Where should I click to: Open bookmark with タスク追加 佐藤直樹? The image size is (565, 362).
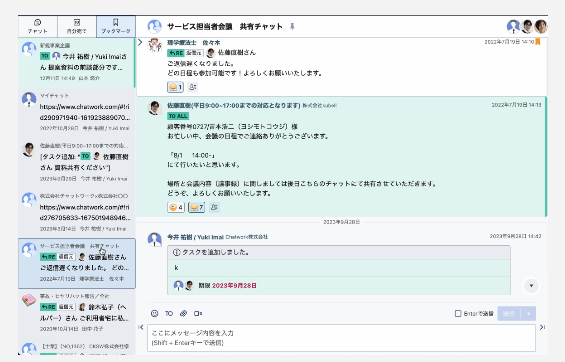tap(77, 162)
